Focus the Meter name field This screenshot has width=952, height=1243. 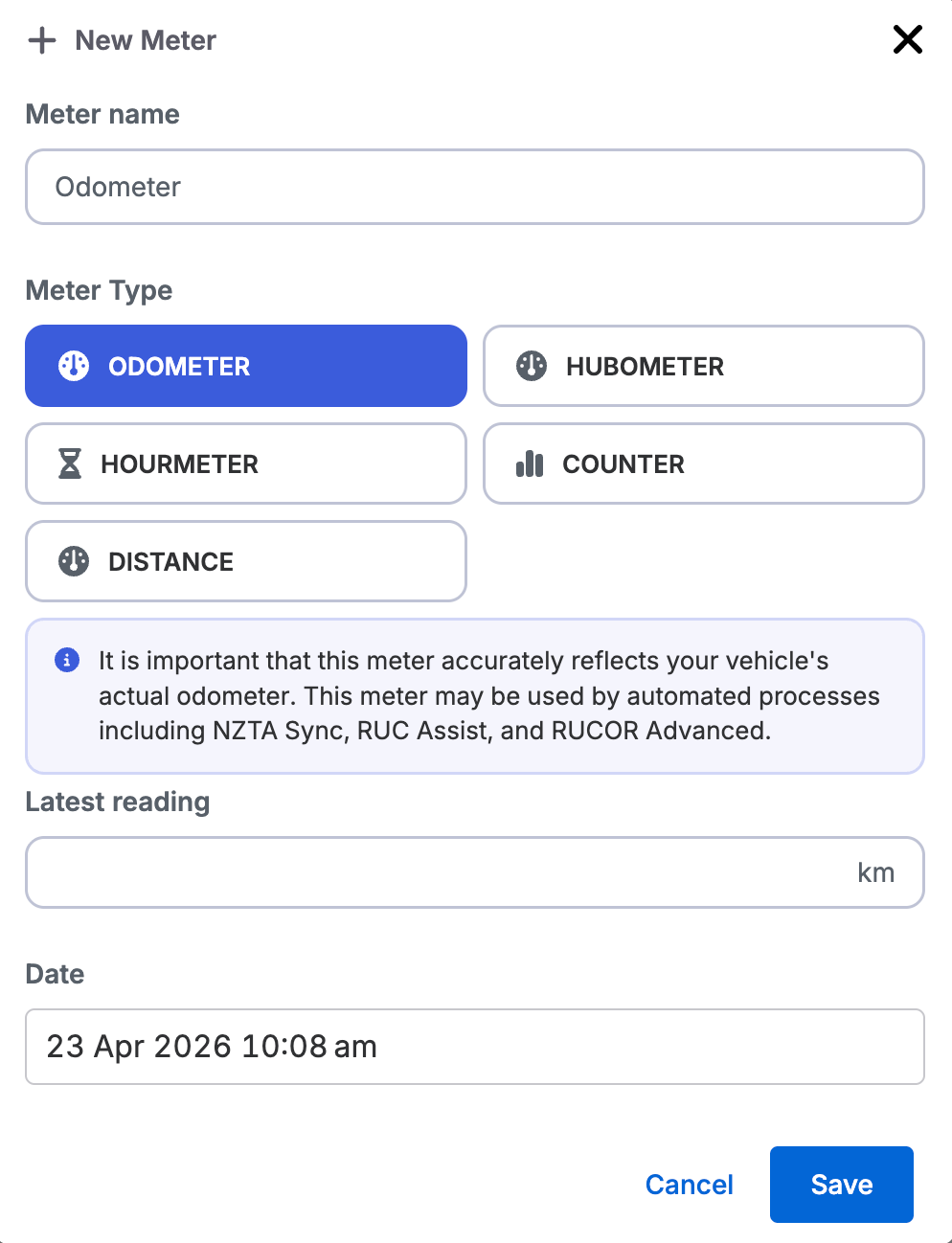point(475,187)
